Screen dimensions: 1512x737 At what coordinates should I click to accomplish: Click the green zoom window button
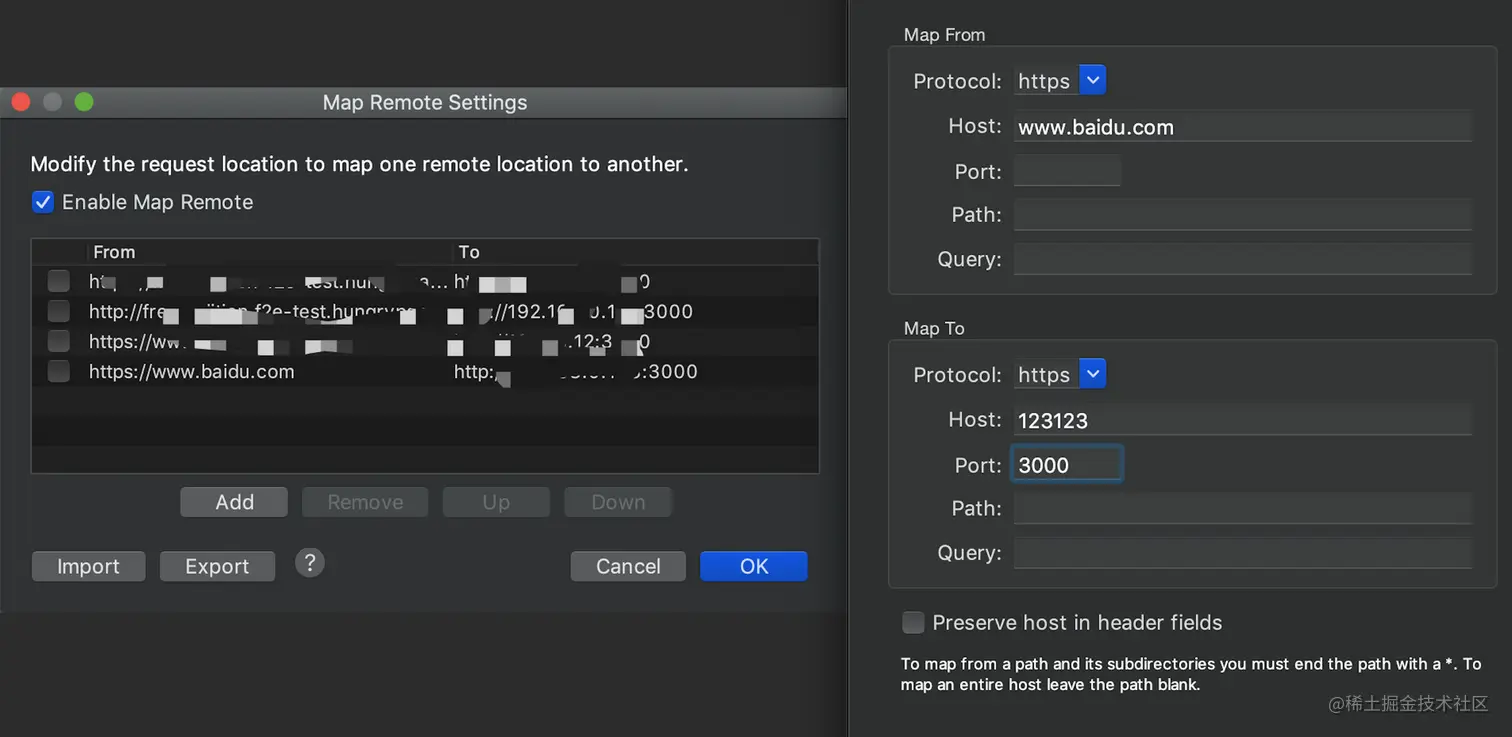pos(84,102)
